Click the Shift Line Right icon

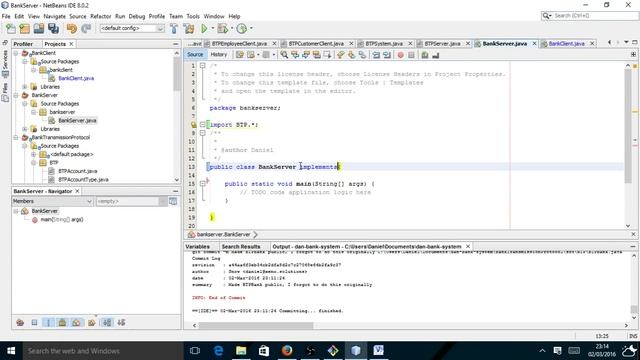pos(387,55)
